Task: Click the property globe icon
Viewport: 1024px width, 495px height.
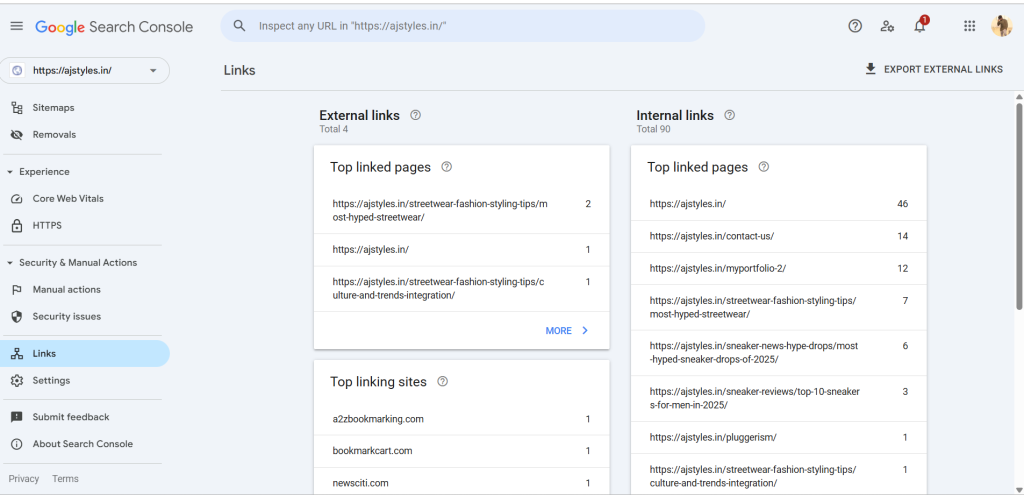Action: tap(17, 71)
